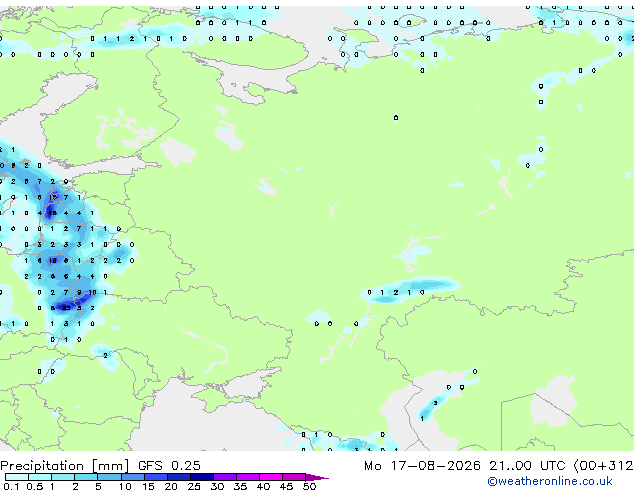Select the GFS 0.25 model label
Screen dimensions: 634x490
click(169, 466)
